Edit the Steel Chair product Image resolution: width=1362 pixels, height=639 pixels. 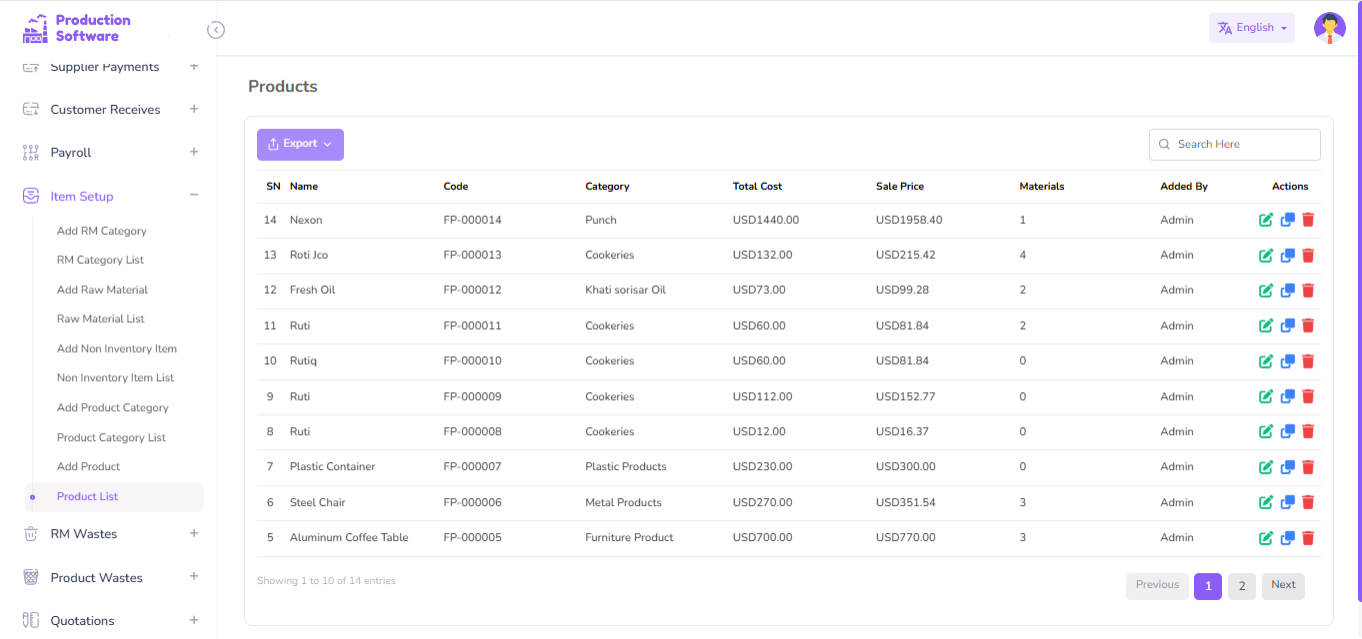tap(1266, 502)
